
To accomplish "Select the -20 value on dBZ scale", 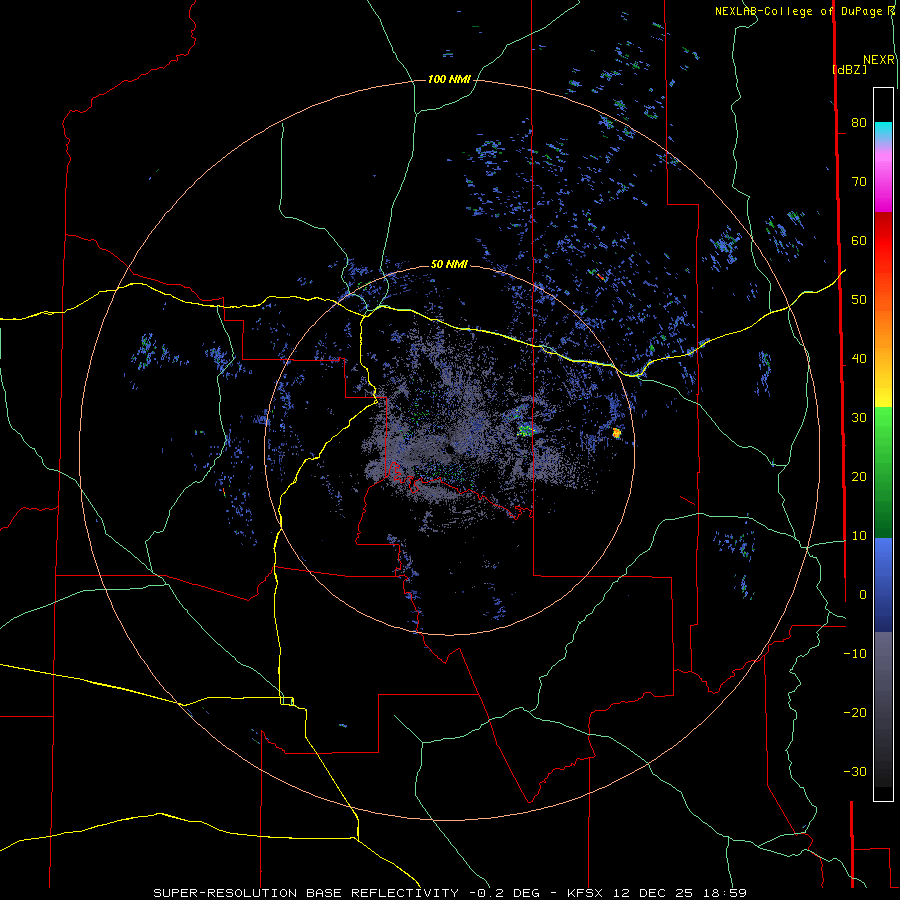I will pyautogui.click(x=855, y=712).
